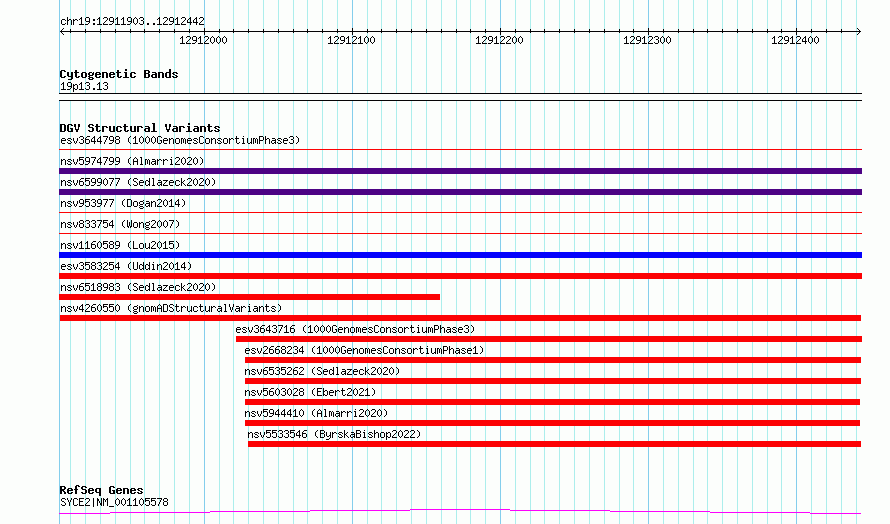Select the blue nsv1160589 Lou2015 bar
This screenshot has width=890, height=524.
(460, 255)
